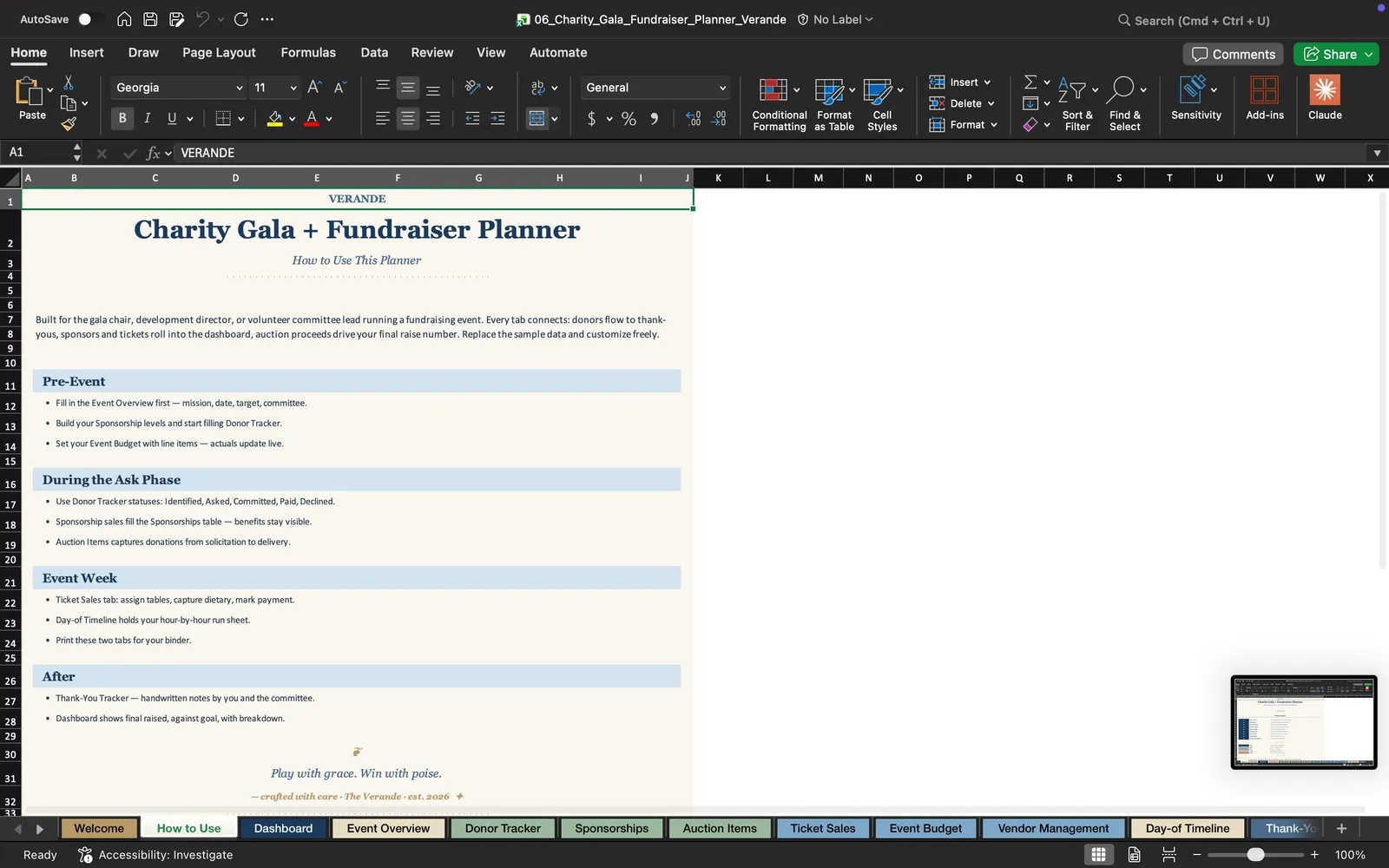Viewport: 1389px width, 868px height.
Task: Expand the formula bar chevron
Action: pos(1377,153)
